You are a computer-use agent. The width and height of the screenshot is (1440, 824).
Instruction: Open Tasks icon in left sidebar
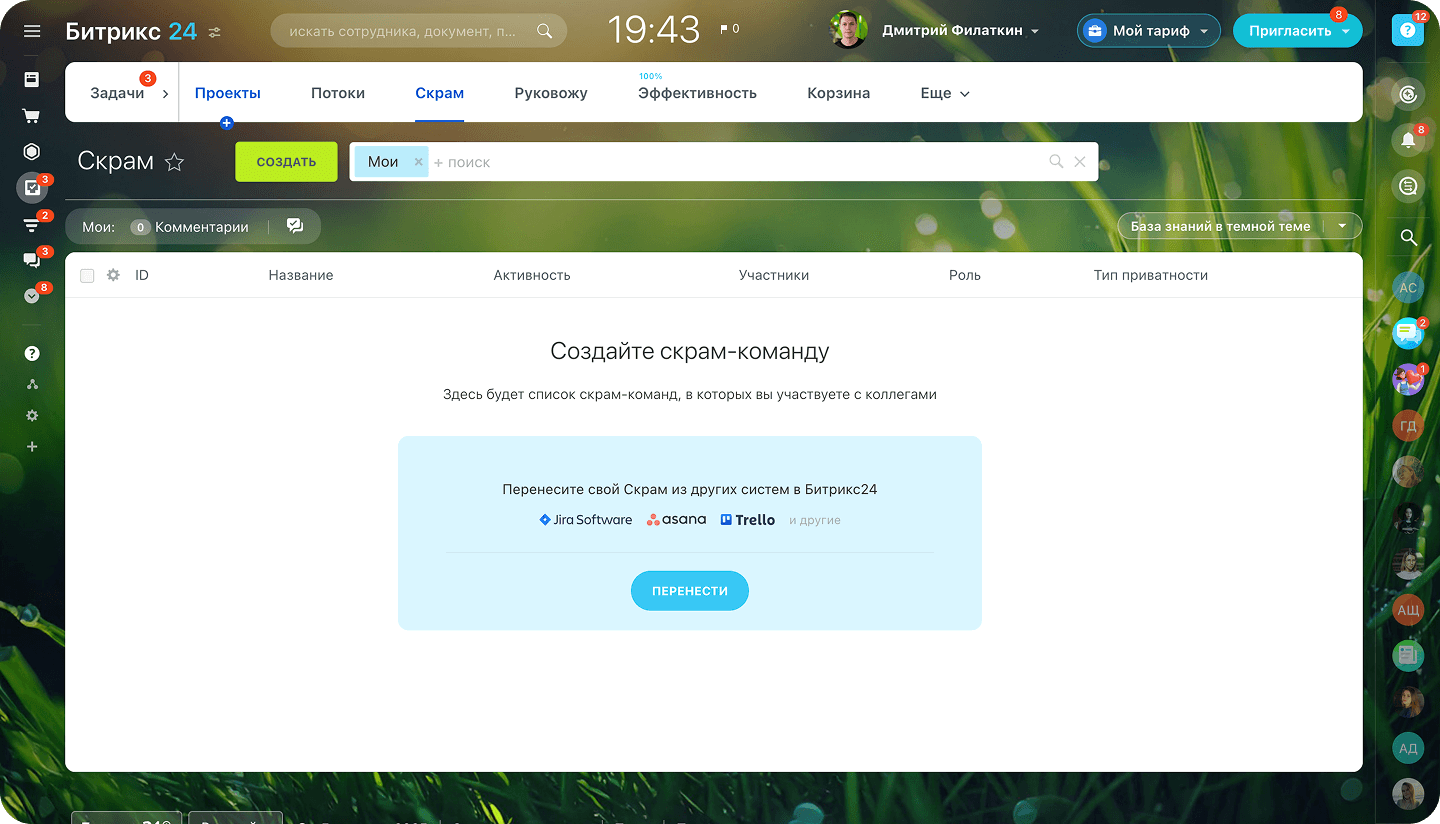pyautogui.click(x=32, y=187)
